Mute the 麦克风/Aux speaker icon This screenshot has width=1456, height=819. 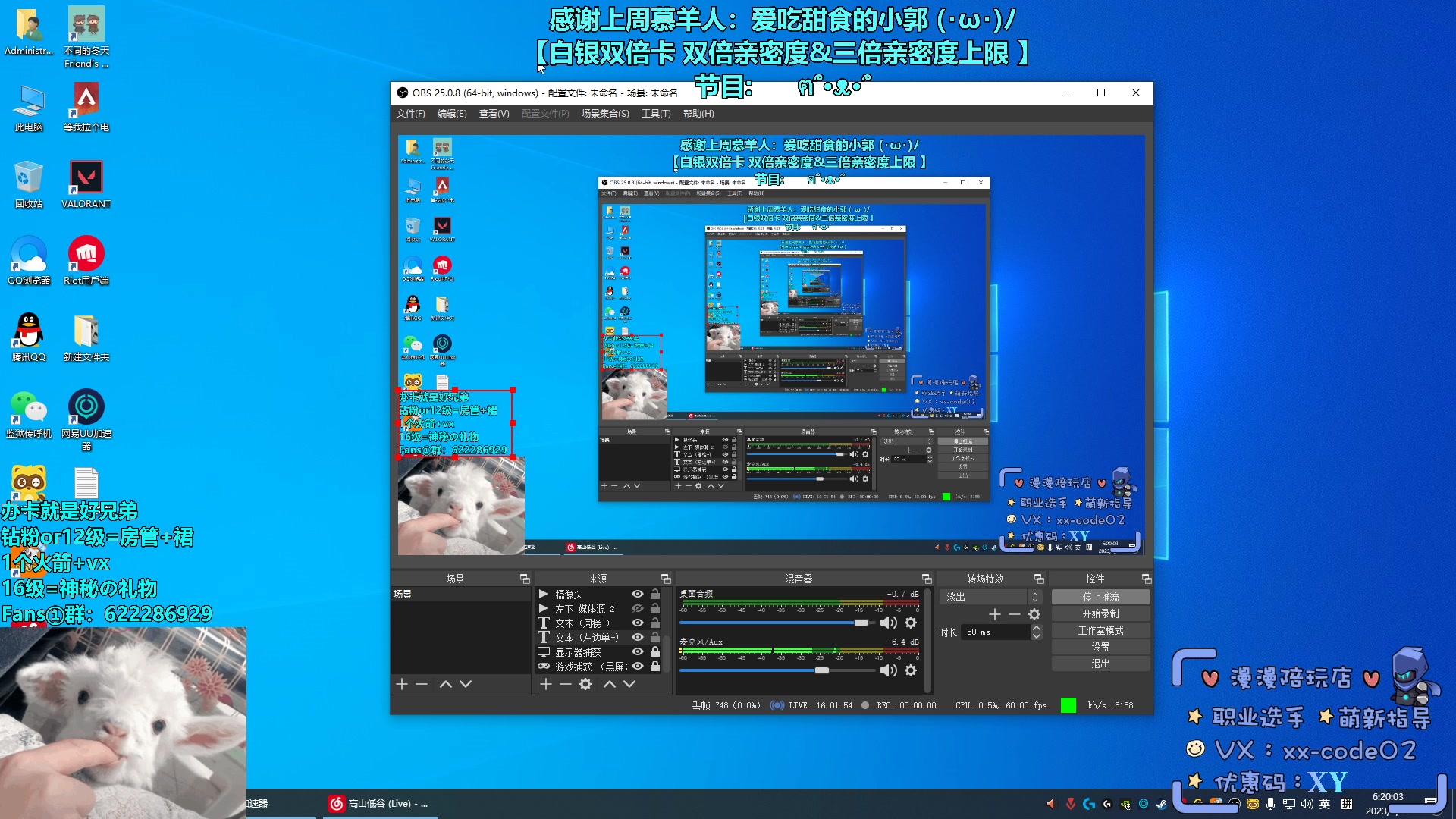coord(888,670)
